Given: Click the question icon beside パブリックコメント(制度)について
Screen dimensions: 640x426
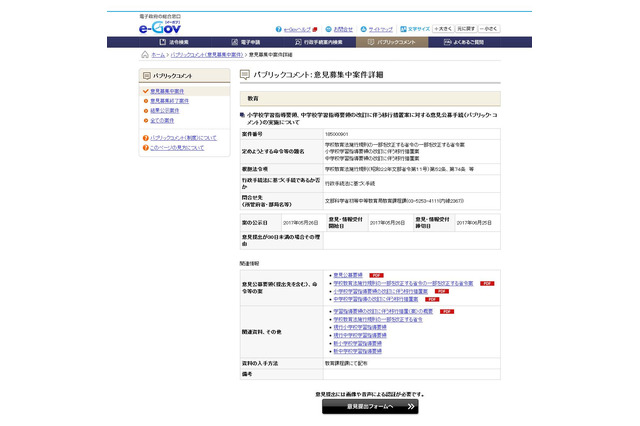Looking at the screenshot, I should [x=146, y=138].
